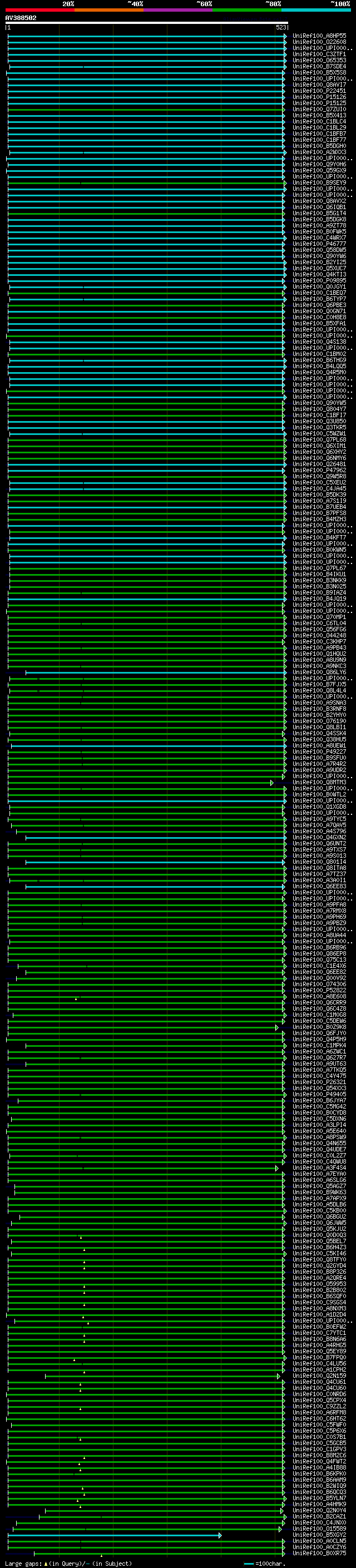
Task: Click label UniRef100_B5YLN7
Action: pos(319,1498)
